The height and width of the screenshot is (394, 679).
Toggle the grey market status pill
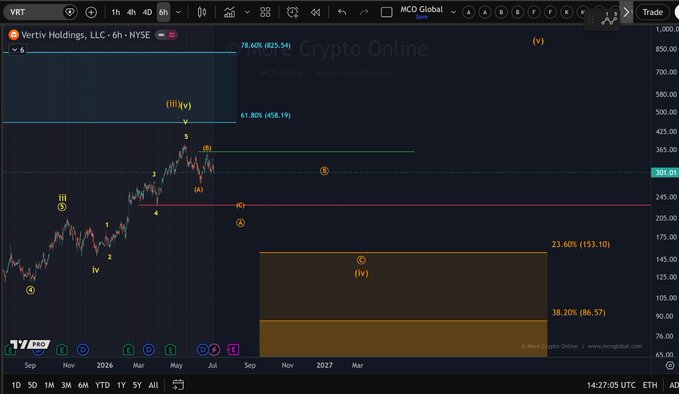pos(161,35)
